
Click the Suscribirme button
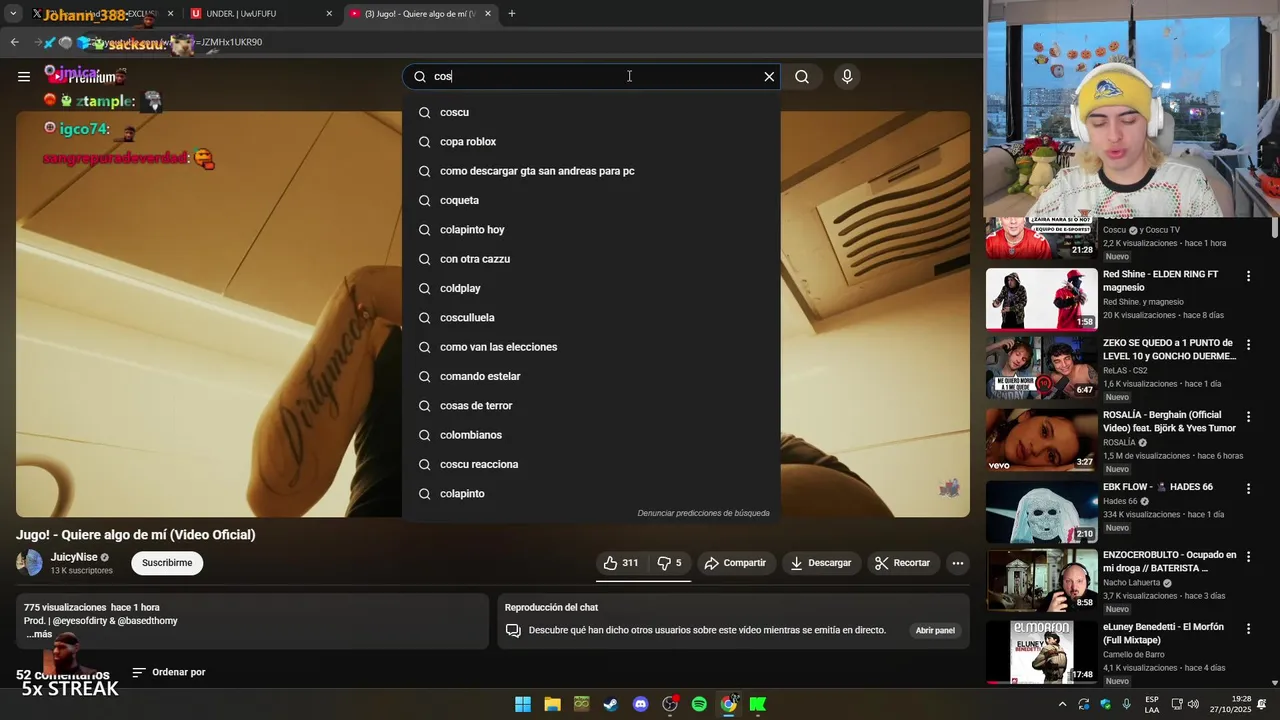167,563
